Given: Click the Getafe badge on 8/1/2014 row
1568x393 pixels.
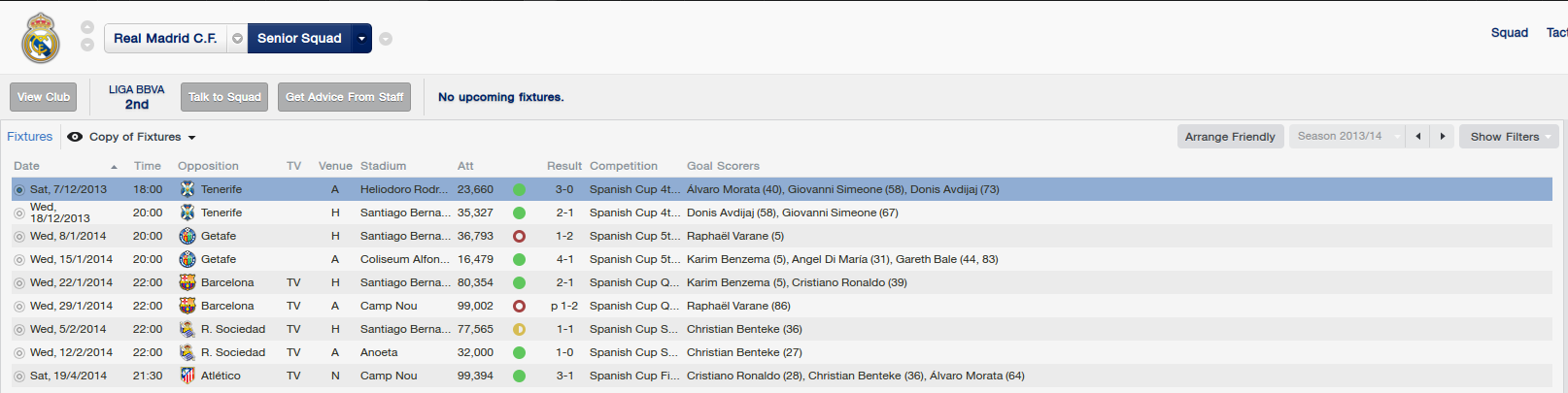Looking at the screenshot, I should click(x=187, y=236).
